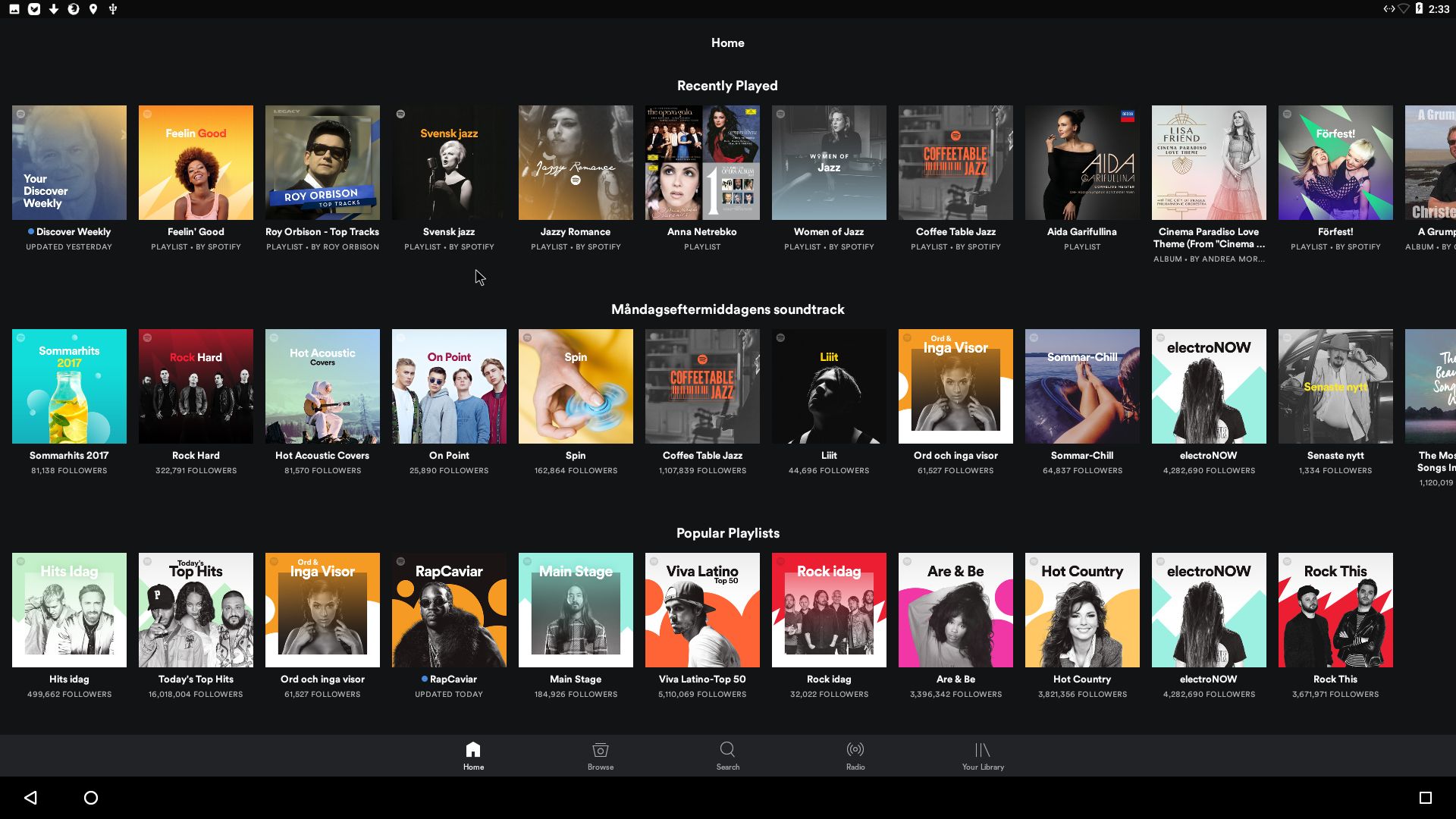Tap the download icon in status bar
1456x819 pixels.
(x=54, y=9)
